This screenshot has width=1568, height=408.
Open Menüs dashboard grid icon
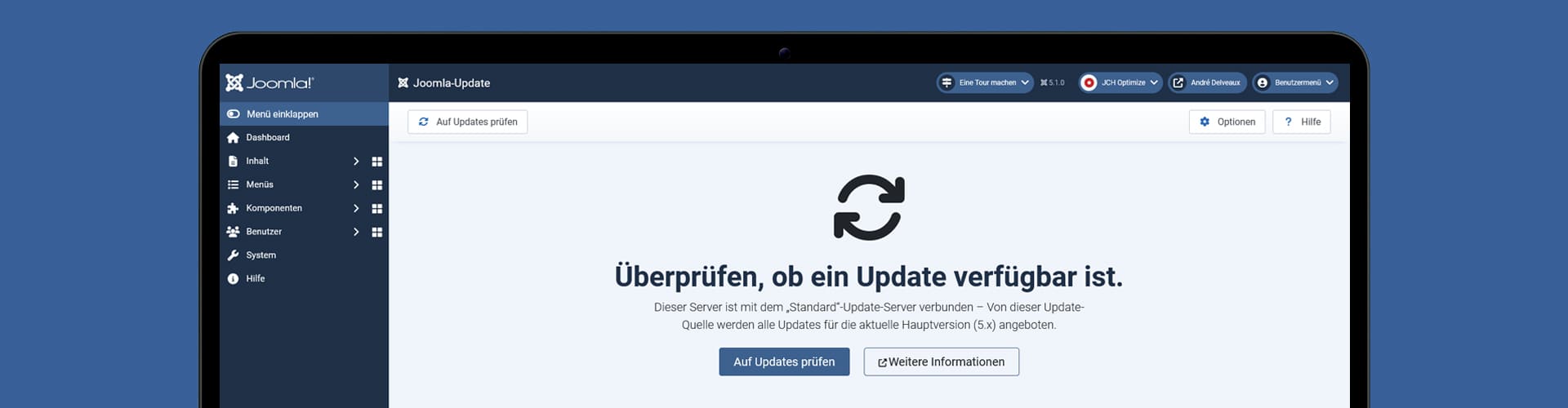coord(377,185)
